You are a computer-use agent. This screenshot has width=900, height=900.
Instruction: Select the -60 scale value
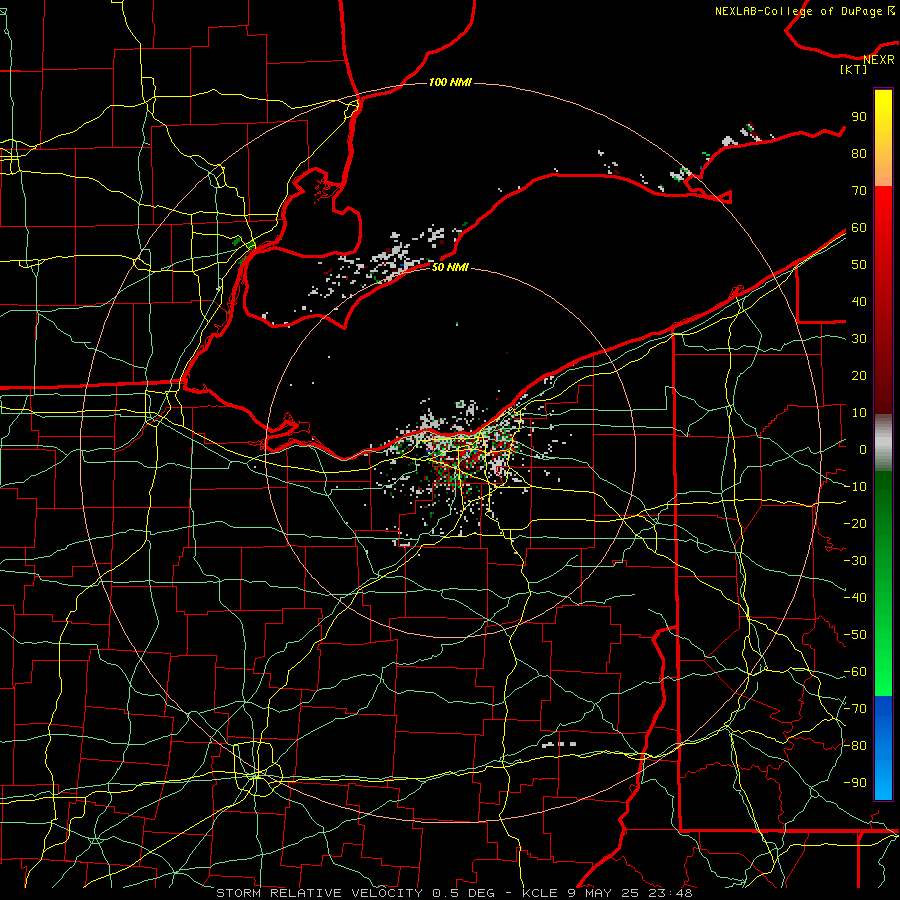coord(855,672)
